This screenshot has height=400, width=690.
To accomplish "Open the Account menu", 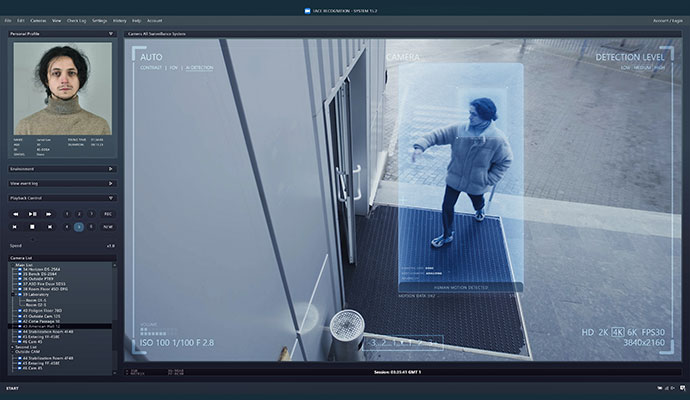I will (x=154, y=21).
